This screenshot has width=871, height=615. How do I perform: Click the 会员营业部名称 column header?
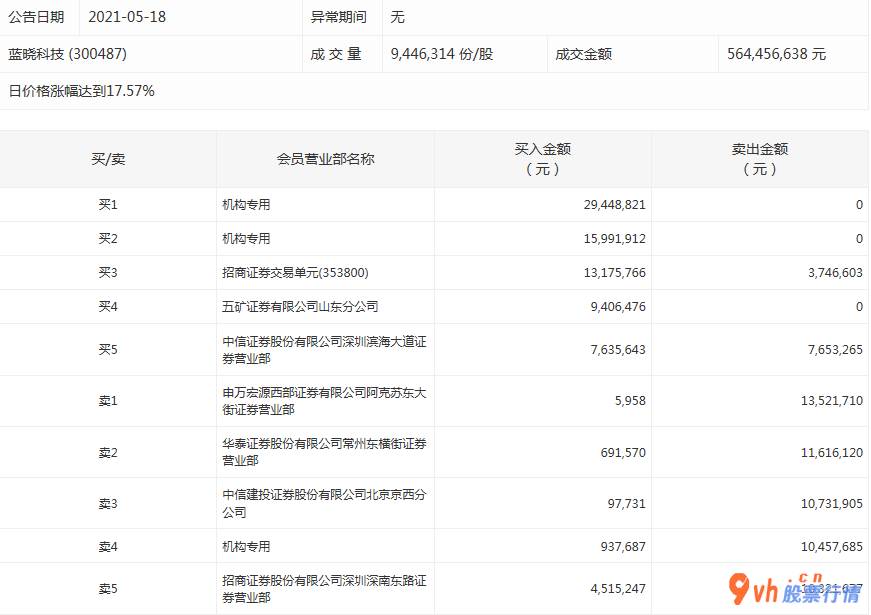click(x=326, y=159)
